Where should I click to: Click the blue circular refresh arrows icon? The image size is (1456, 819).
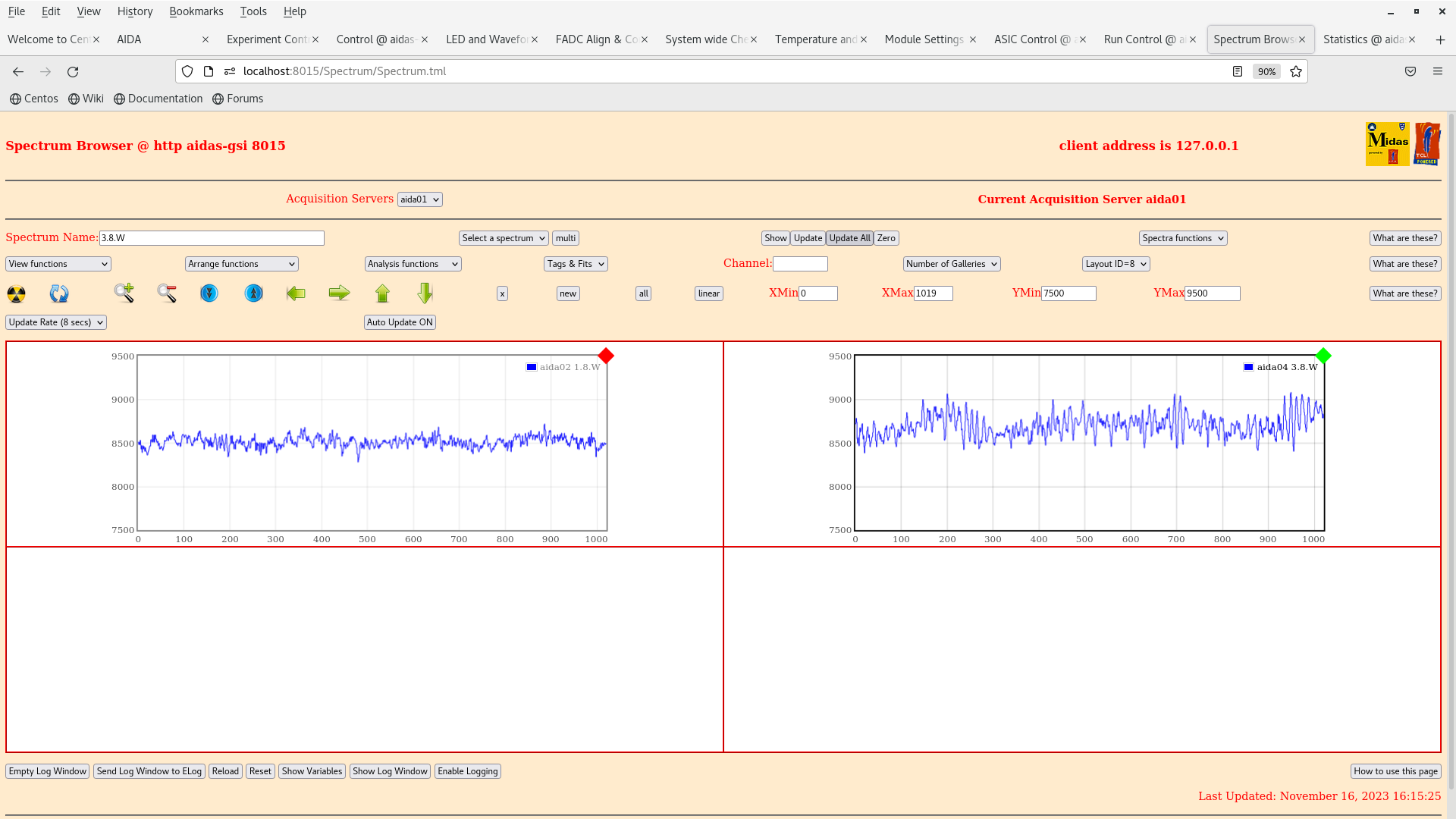pyautogui.click(x=59, y=293)
